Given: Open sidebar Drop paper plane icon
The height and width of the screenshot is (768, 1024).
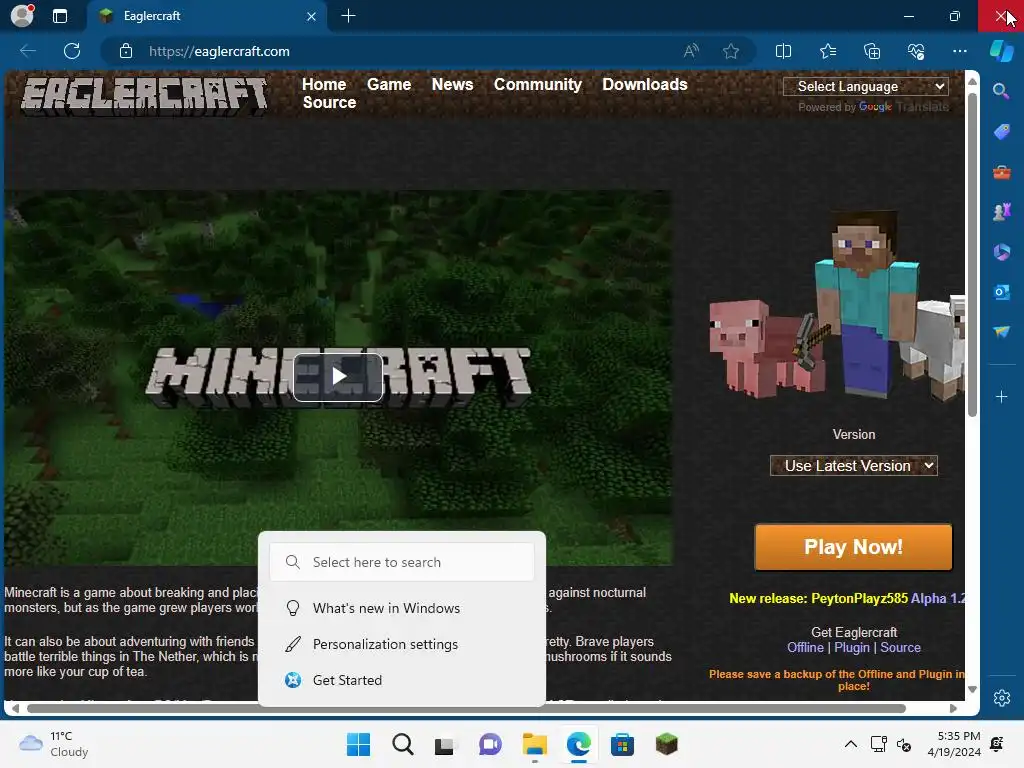Looking at the screenshot, I should [x=1001, y=332].
